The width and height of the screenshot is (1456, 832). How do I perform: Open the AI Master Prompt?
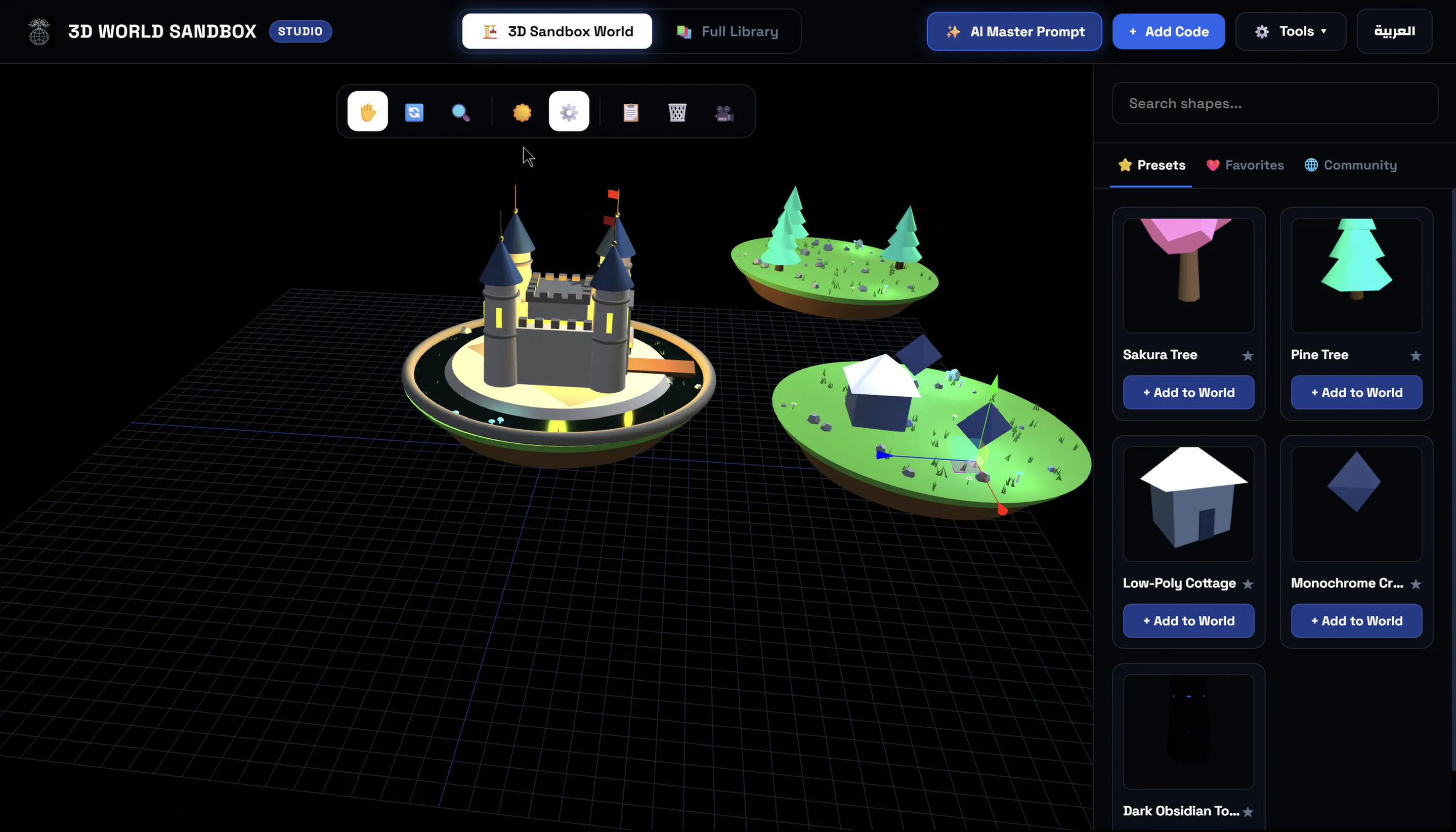point(1014,31)
